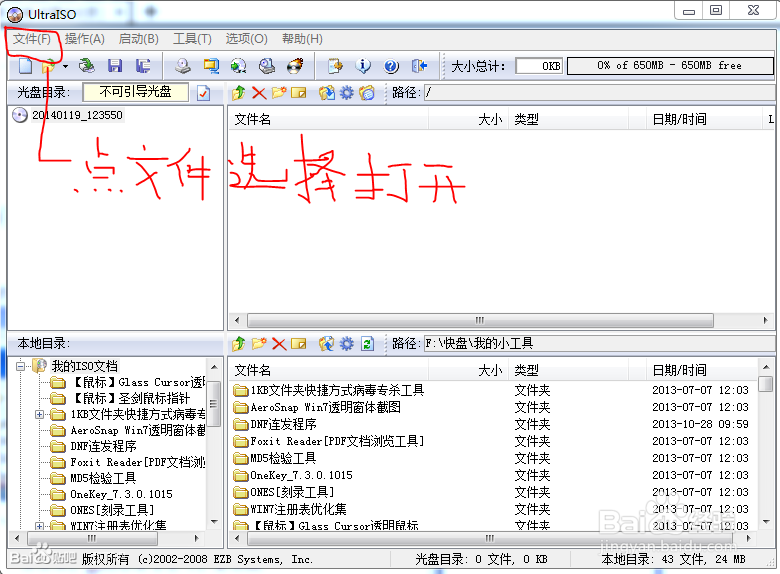The width and height of the screenshot is (780, 574).
Task: Click local tree vertical scrollbar down arrow
Action: click(x=214, y=522)
